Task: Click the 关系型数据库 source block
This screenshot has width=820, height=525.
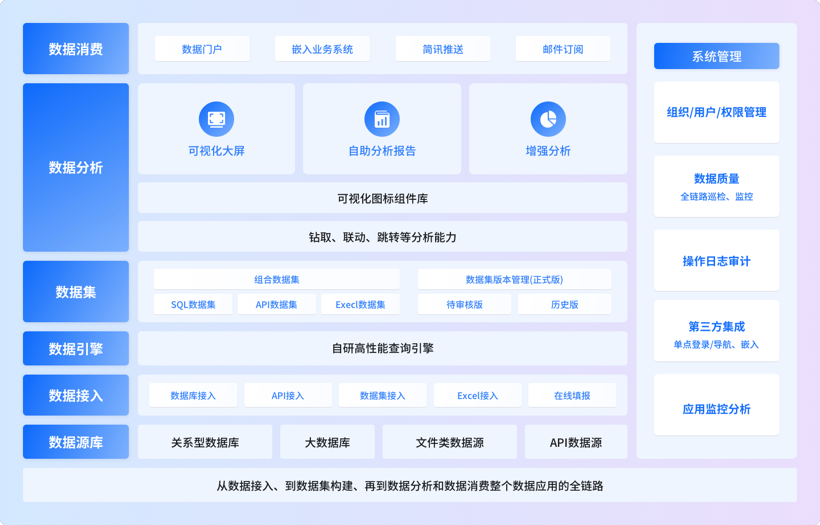Action: [x=205, y=442]
